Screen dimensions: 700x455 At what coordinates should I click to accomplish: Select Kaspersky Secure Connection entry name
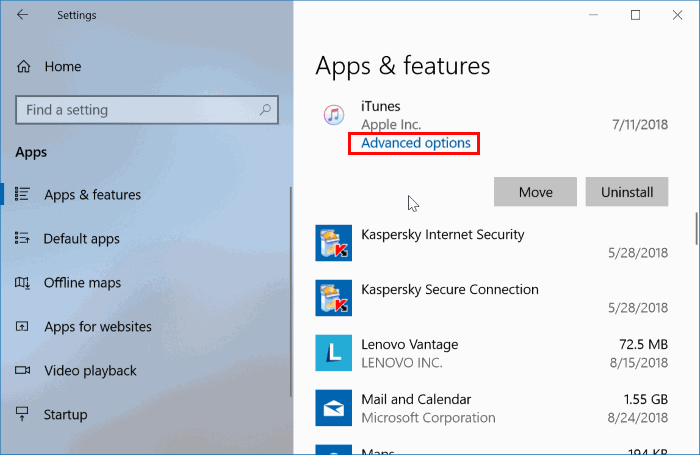[450, 289]
